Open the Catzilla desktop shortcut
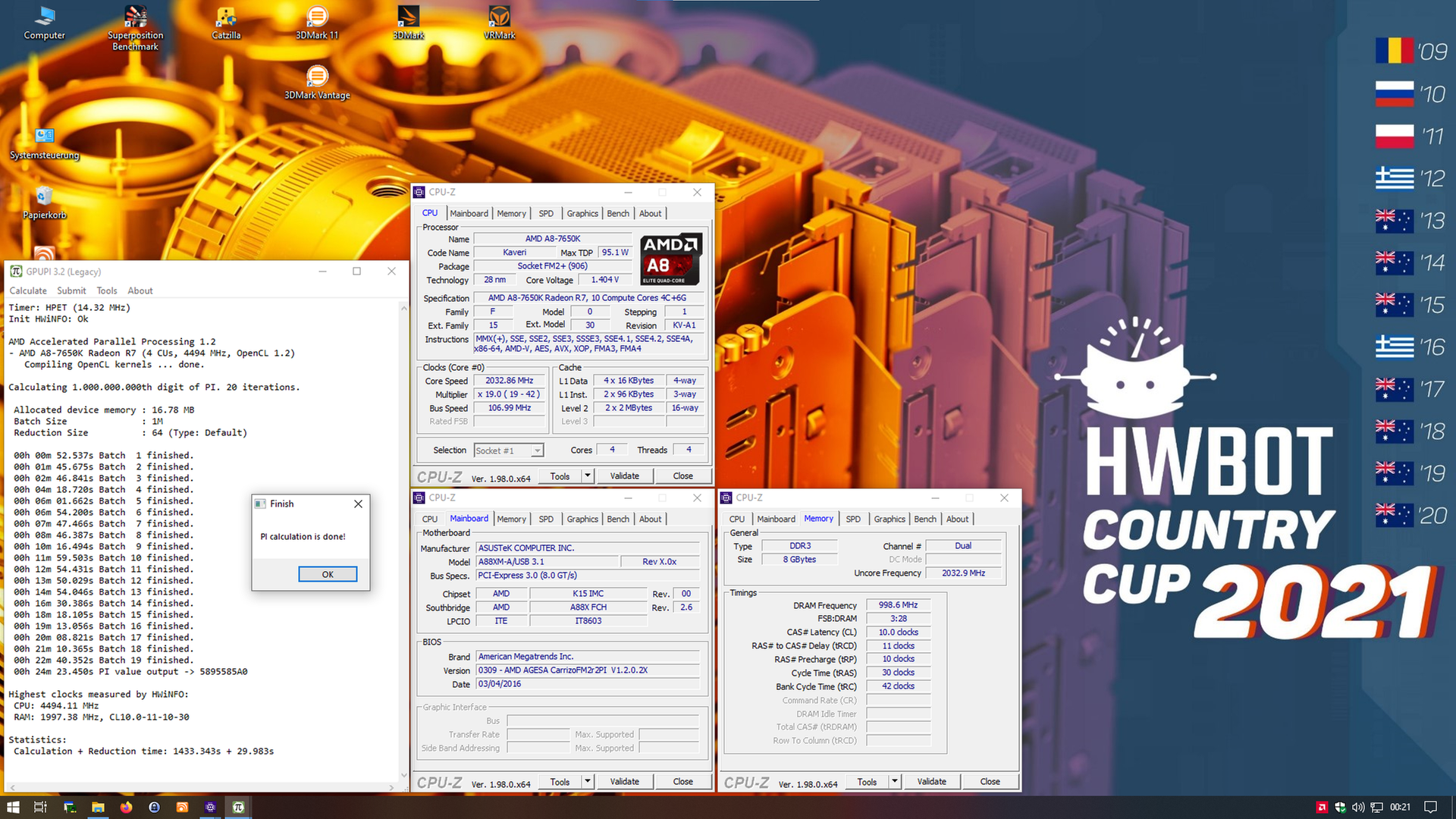 226,23
